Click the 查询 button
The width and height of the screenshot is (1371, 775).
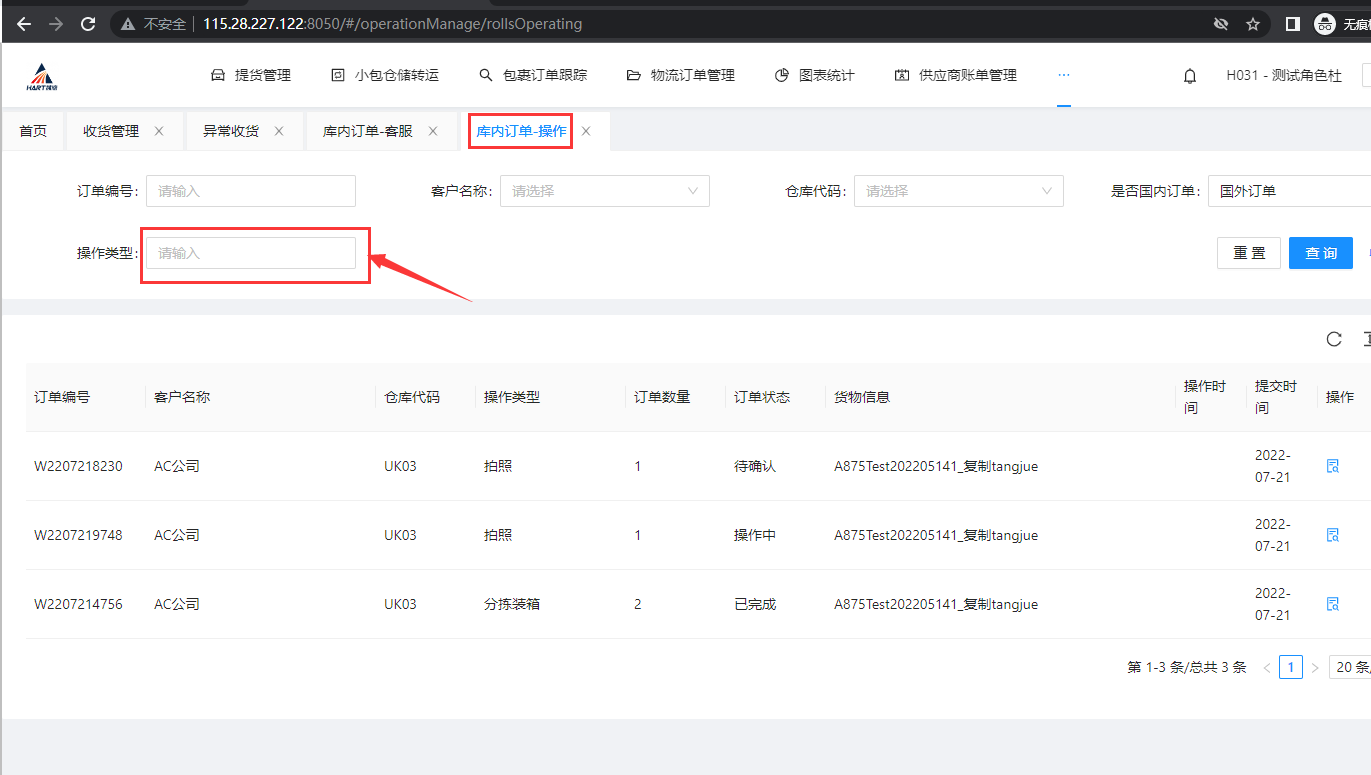pyautogui.click(x=1320, y=253)
